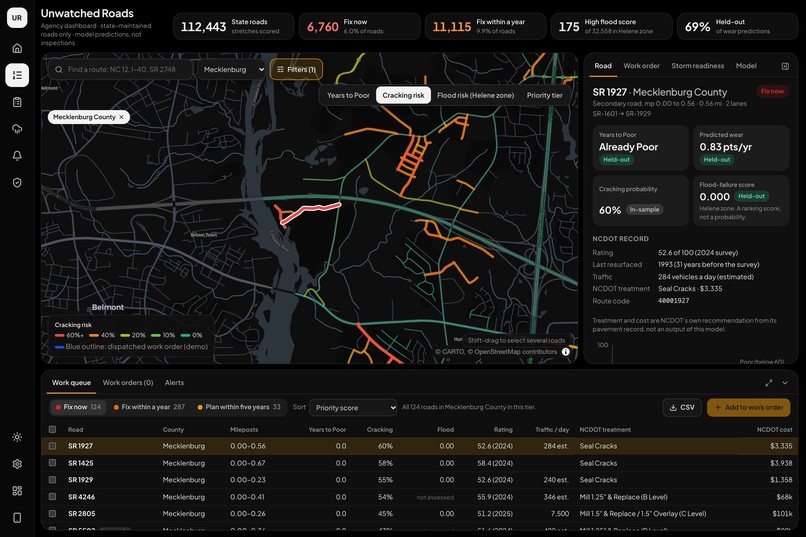Check the SR 4246 row checkbox

(52, 497)
